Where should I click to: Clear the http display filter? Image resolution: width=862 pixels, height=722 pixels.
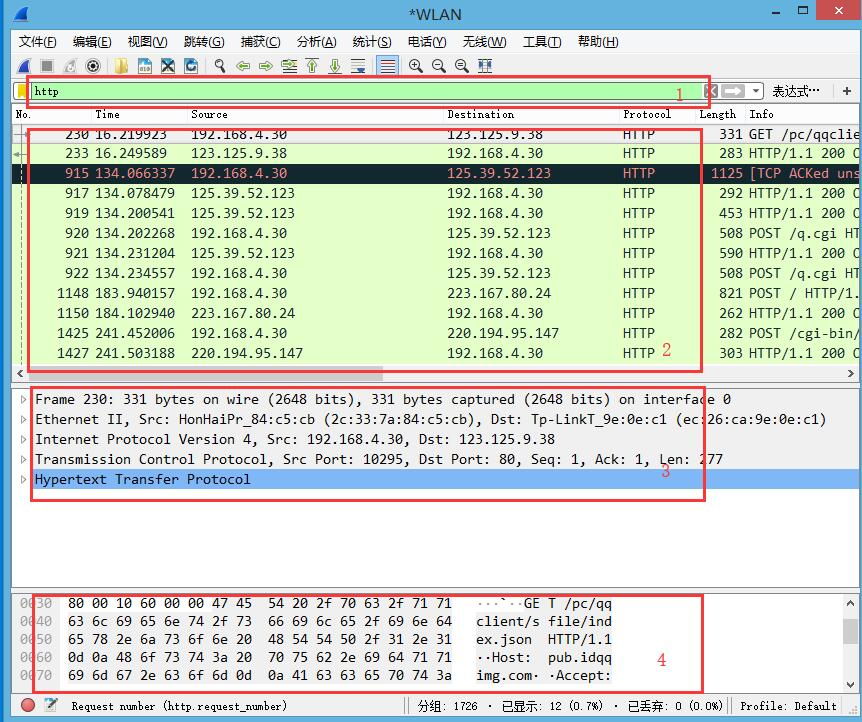[711, 91]
